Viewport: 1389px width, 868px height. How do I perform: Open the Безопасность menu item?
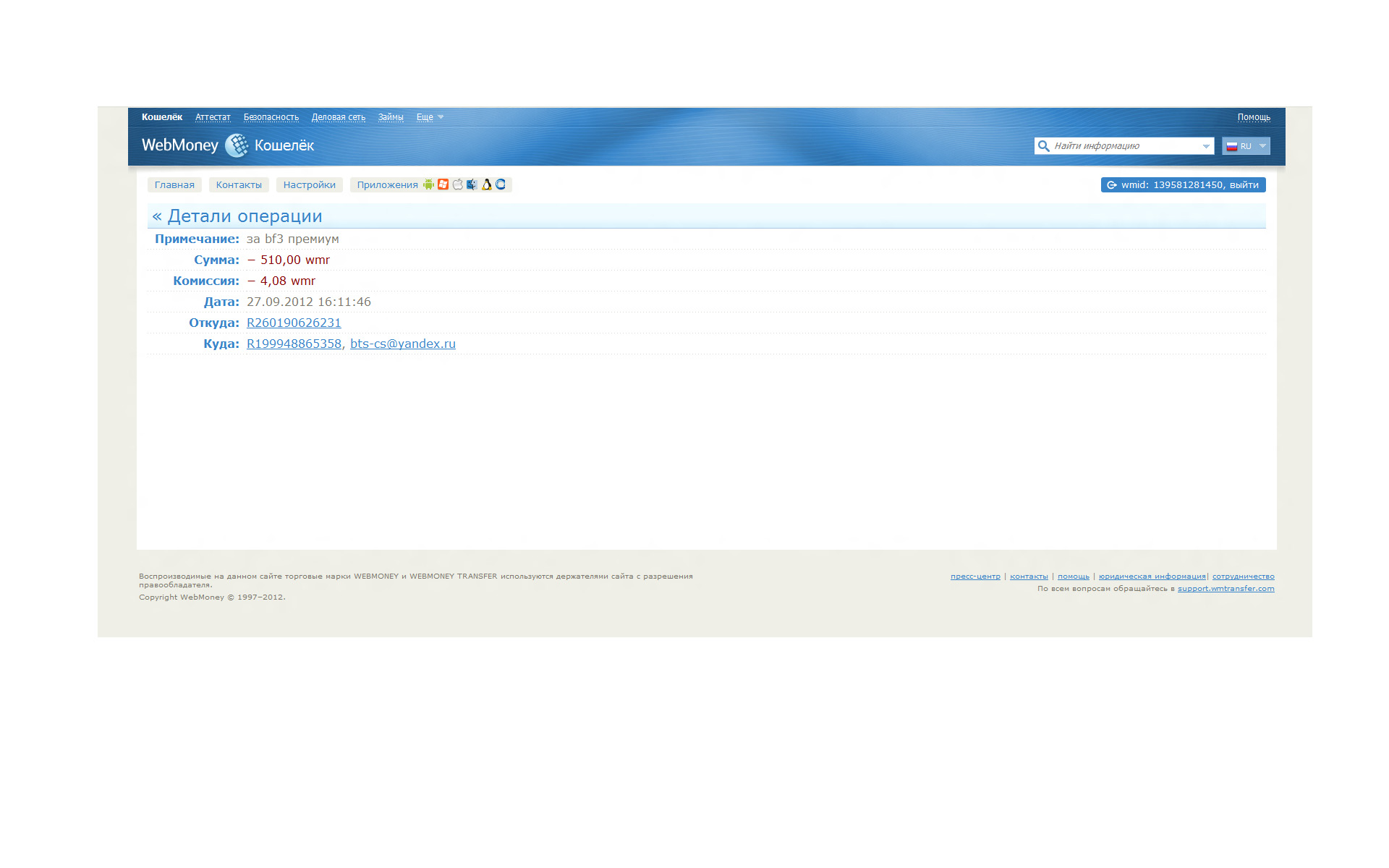pyautogui.click(x=271, y=117)
